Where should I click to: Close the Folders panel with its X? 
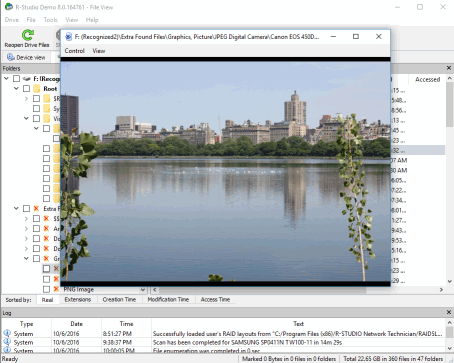[x=449, y=68]
